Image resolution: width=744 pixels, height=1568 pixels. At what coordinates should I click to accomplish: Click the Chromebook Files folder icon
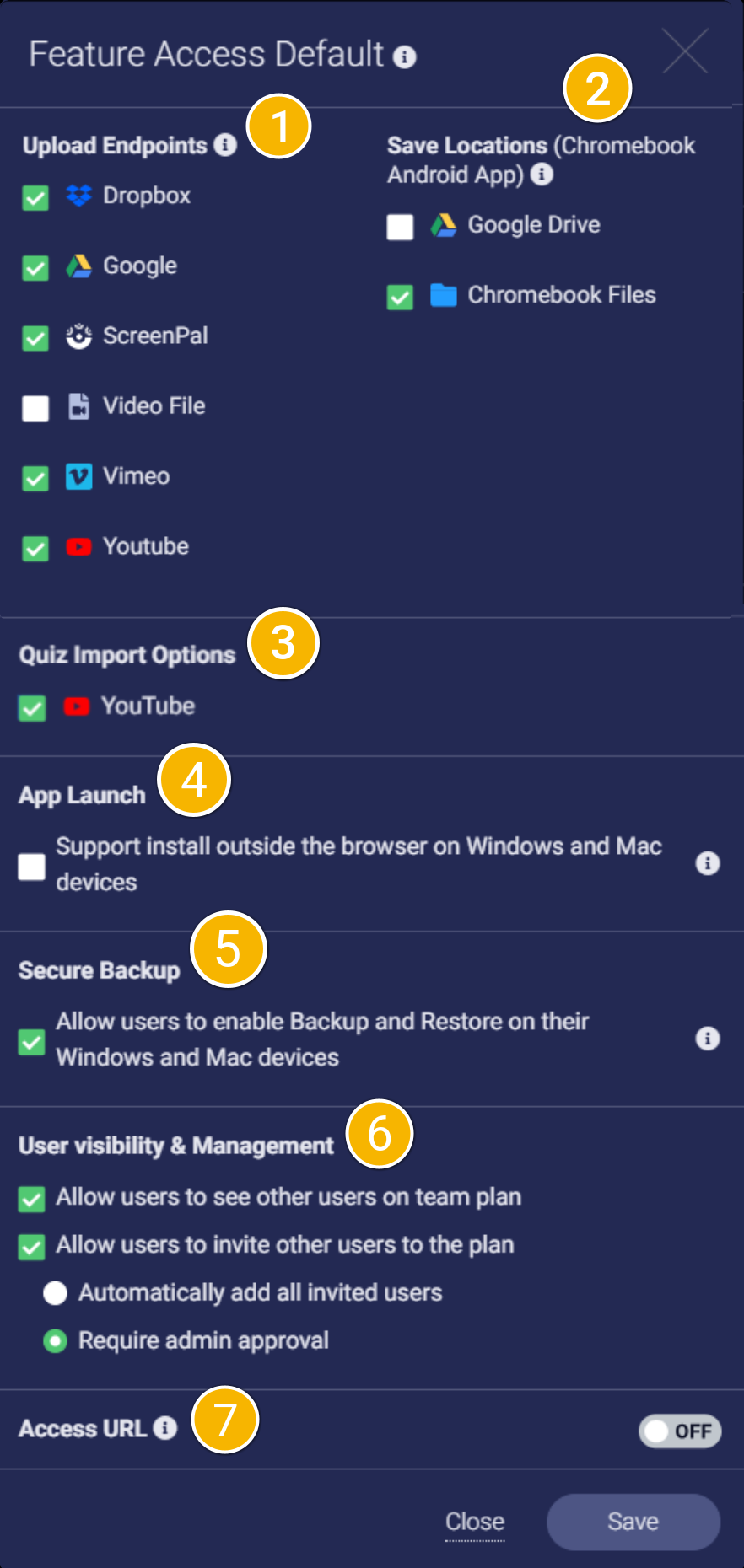pos(444,295)
